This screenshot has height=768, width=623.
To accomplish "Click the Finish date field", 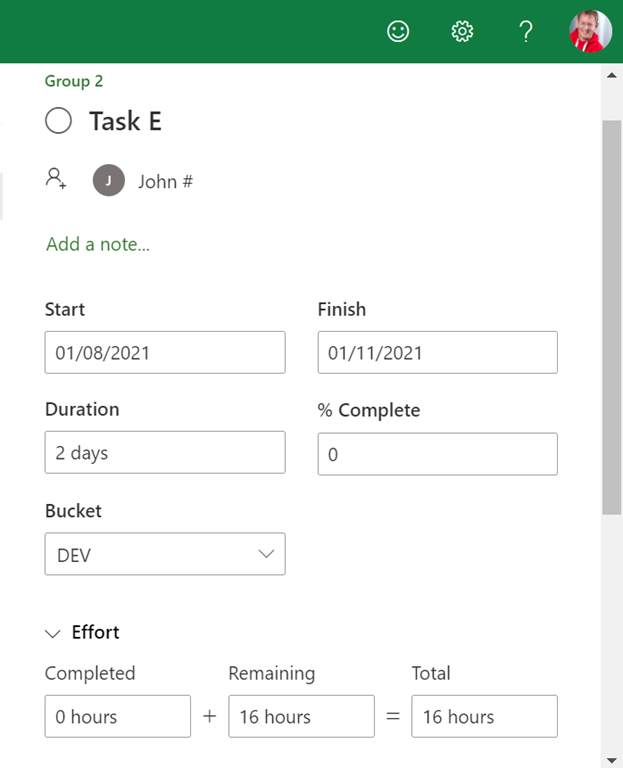I will point(437,353).
